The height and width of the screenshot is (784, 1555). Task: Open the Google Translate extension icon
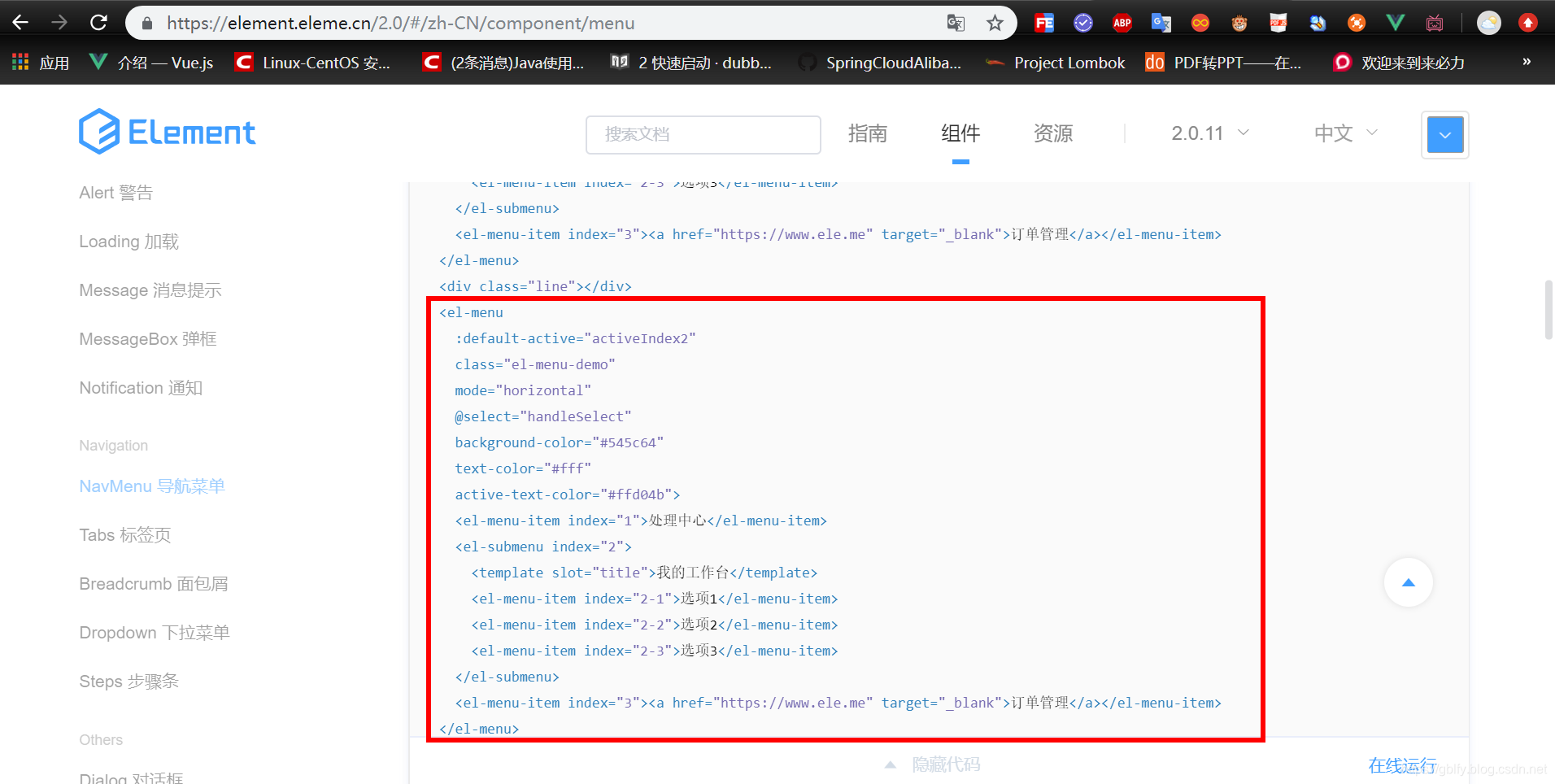coord(1161,23)
